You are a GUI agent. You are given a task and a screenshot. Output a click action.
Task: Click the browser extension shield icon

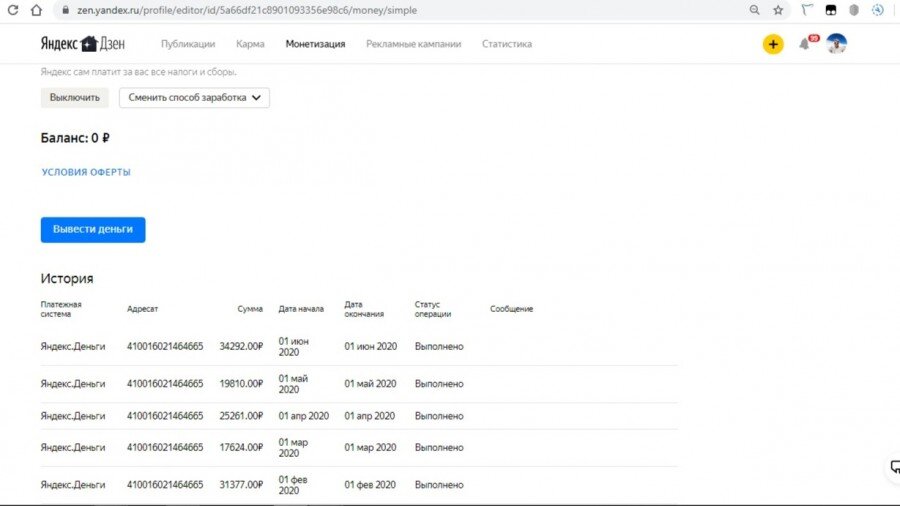(x=854, y=10)
